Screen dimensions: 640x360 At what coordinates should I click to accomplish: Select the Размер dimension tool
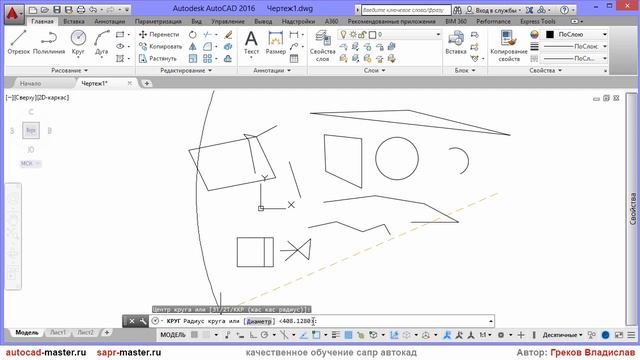tap(276, 42)
